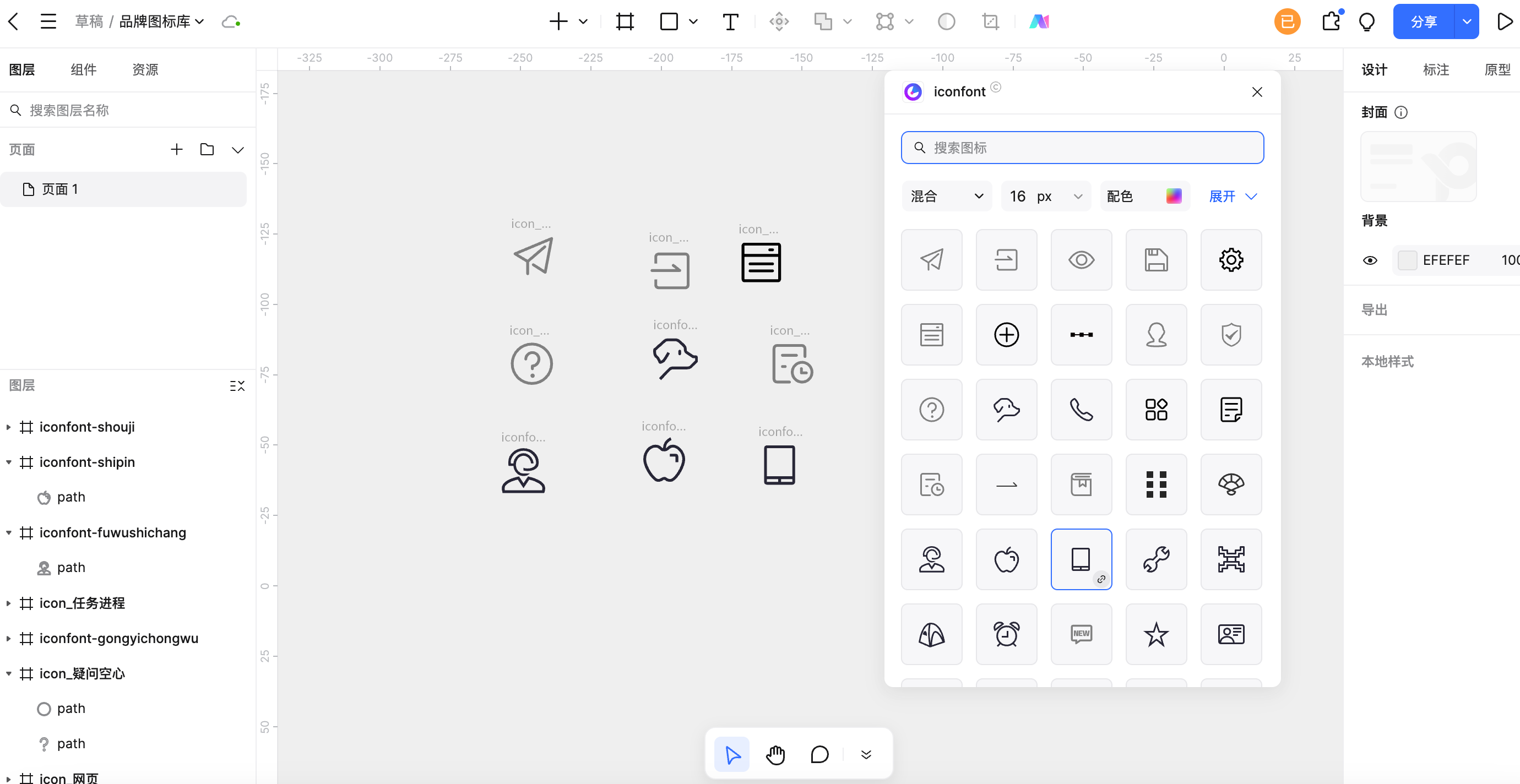
Task: Insert the wrench icon from iconfont
Action: [x=1156, y=559]
